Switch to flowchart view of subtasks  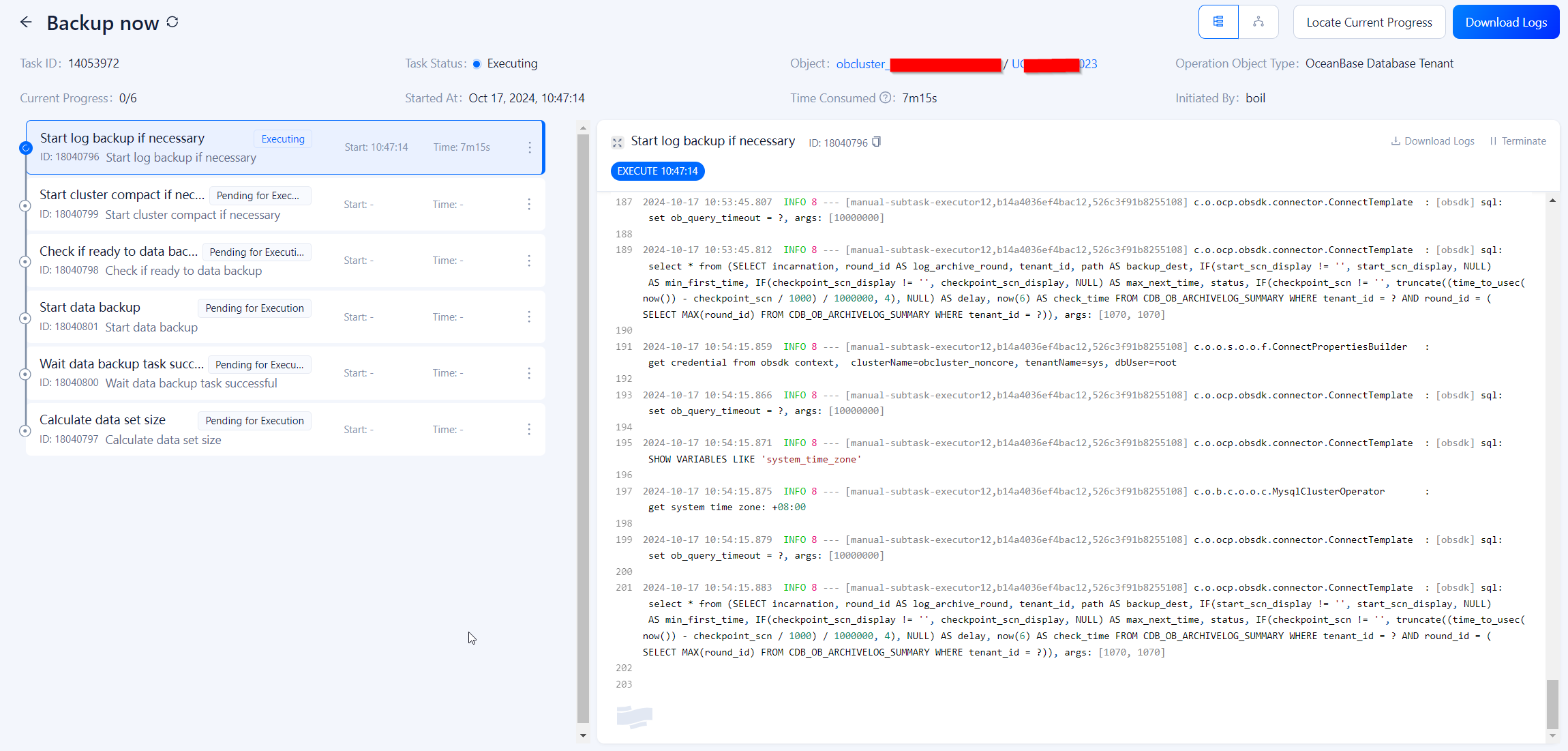click(x=1258, y=22)
